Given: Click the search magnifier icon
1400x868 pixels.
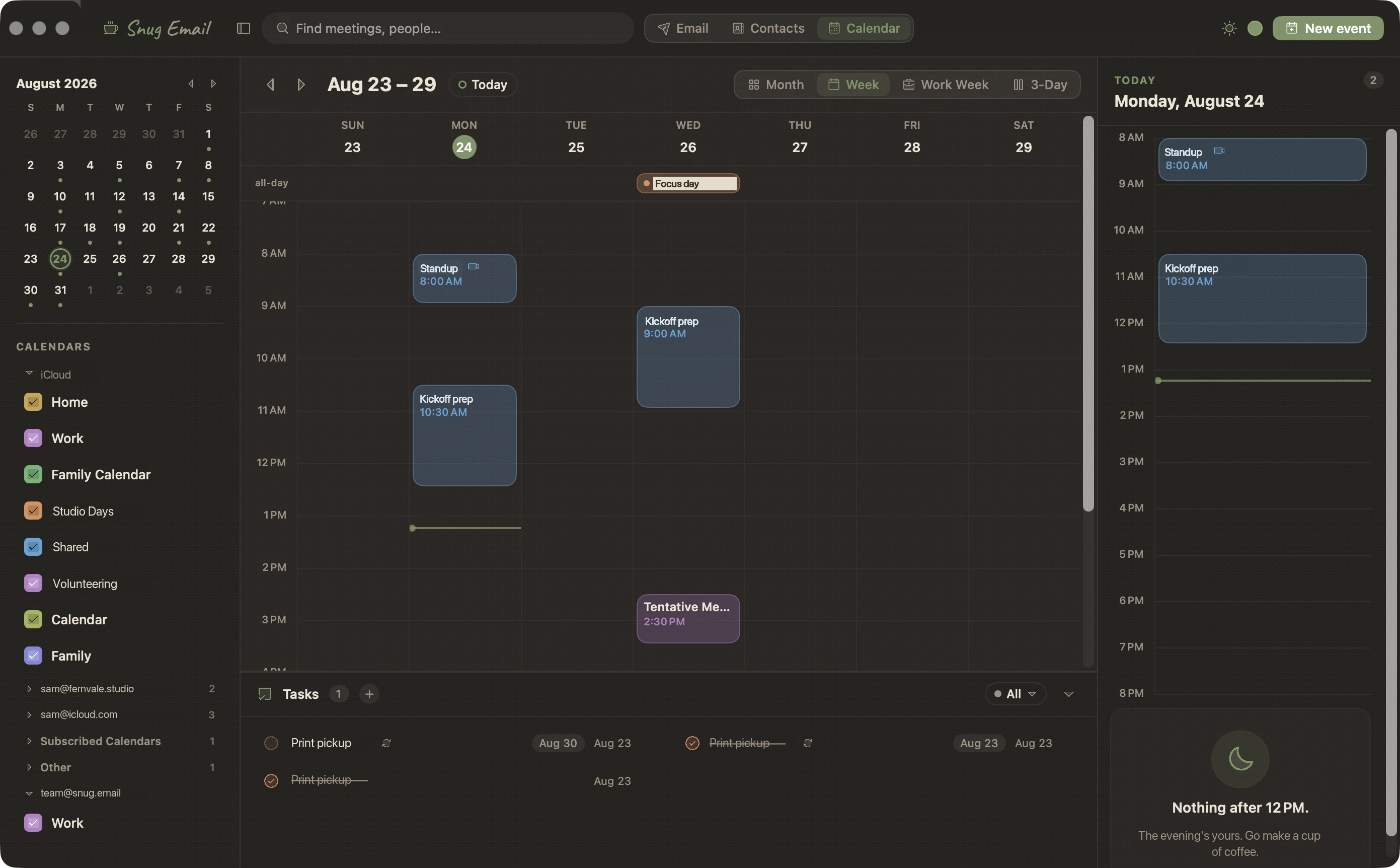Looking at the screenshot, I should 282,28.
